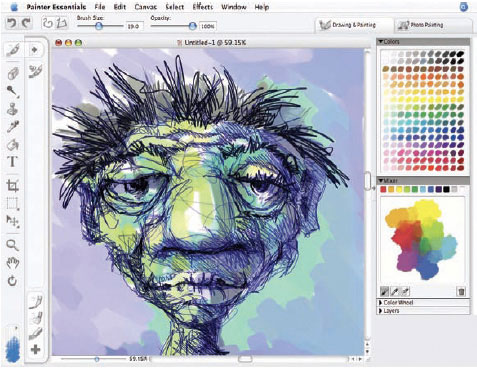The image size is (477, 370).
Task: Open the Canvas menu
Action: pos(146,7)
